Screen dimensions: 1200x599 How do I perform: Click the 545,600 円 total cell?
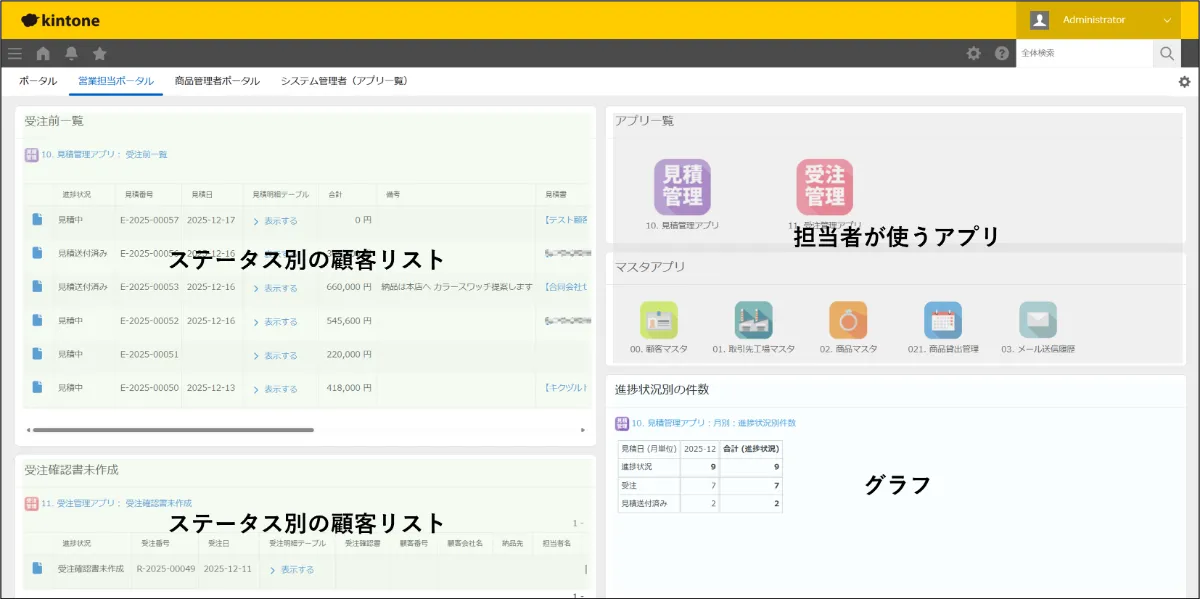tap(349, 321)
